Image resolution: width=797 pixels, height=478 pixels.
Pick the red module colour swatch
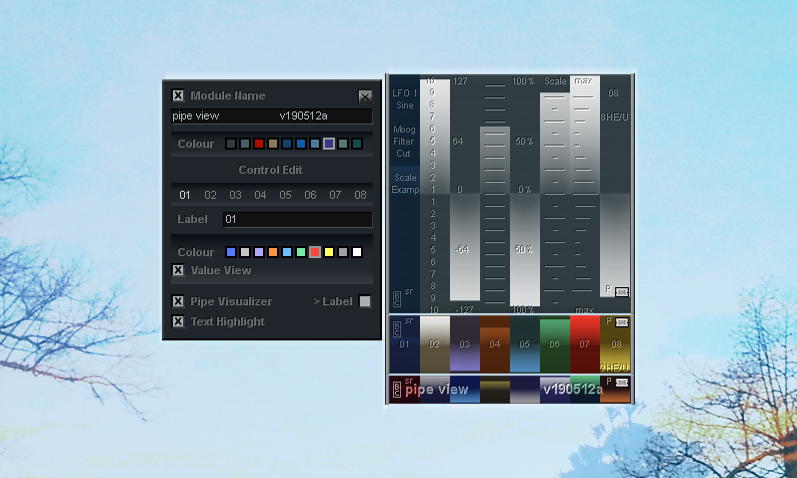click(x=259, y=144)
